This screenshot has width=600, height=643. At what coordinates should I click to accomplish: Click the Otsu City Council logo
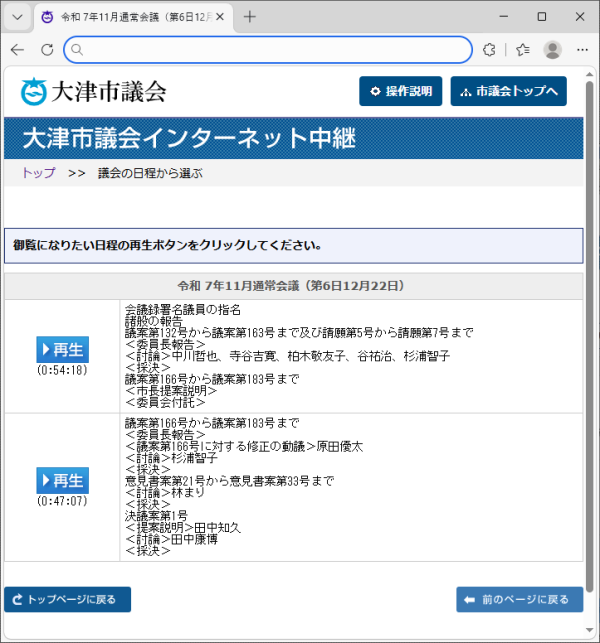click(x=93, y=92)
